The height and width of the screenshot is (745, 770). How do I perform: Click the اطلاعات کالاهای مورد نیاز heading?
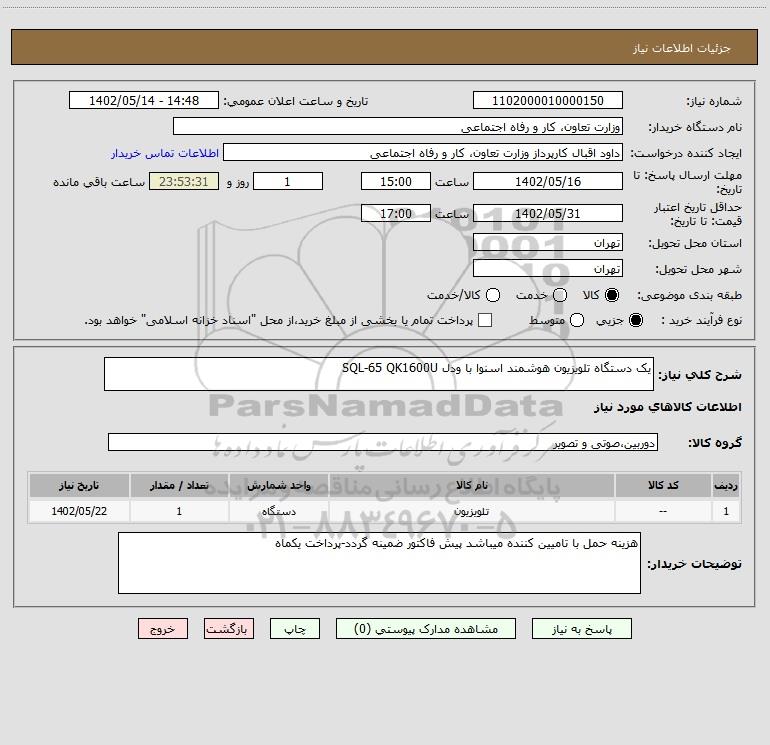667,407
